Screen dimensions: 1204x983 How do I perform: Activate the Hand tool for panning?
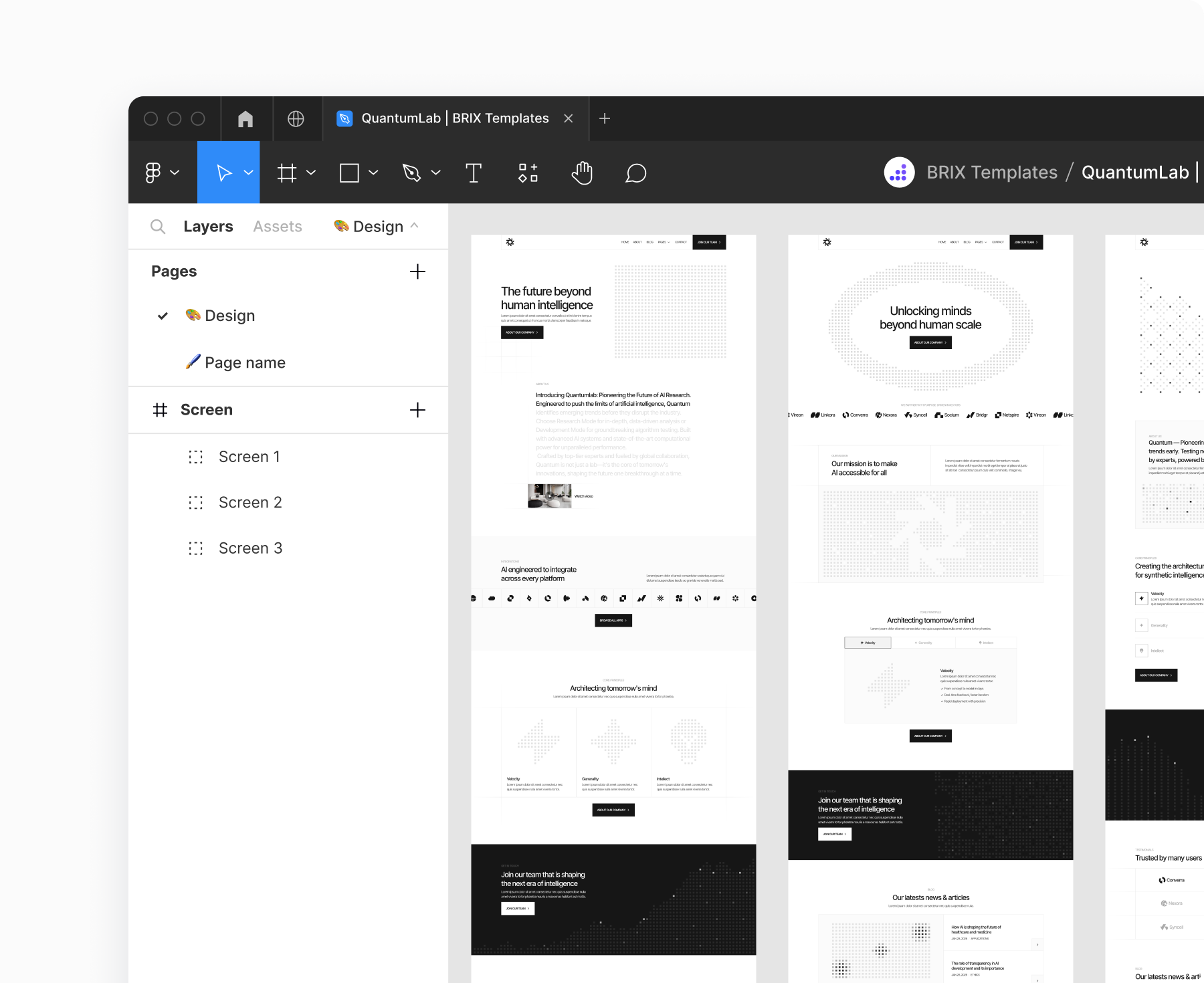pos(582,173)
